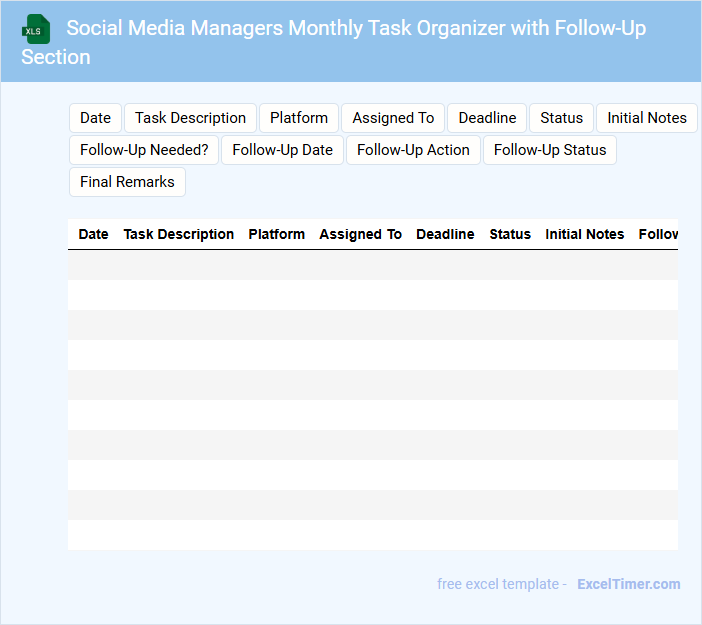The width and height of the screenshot is (702, 625).
Task: Click the green XLS file icon
Action: (x=36, y=29)
